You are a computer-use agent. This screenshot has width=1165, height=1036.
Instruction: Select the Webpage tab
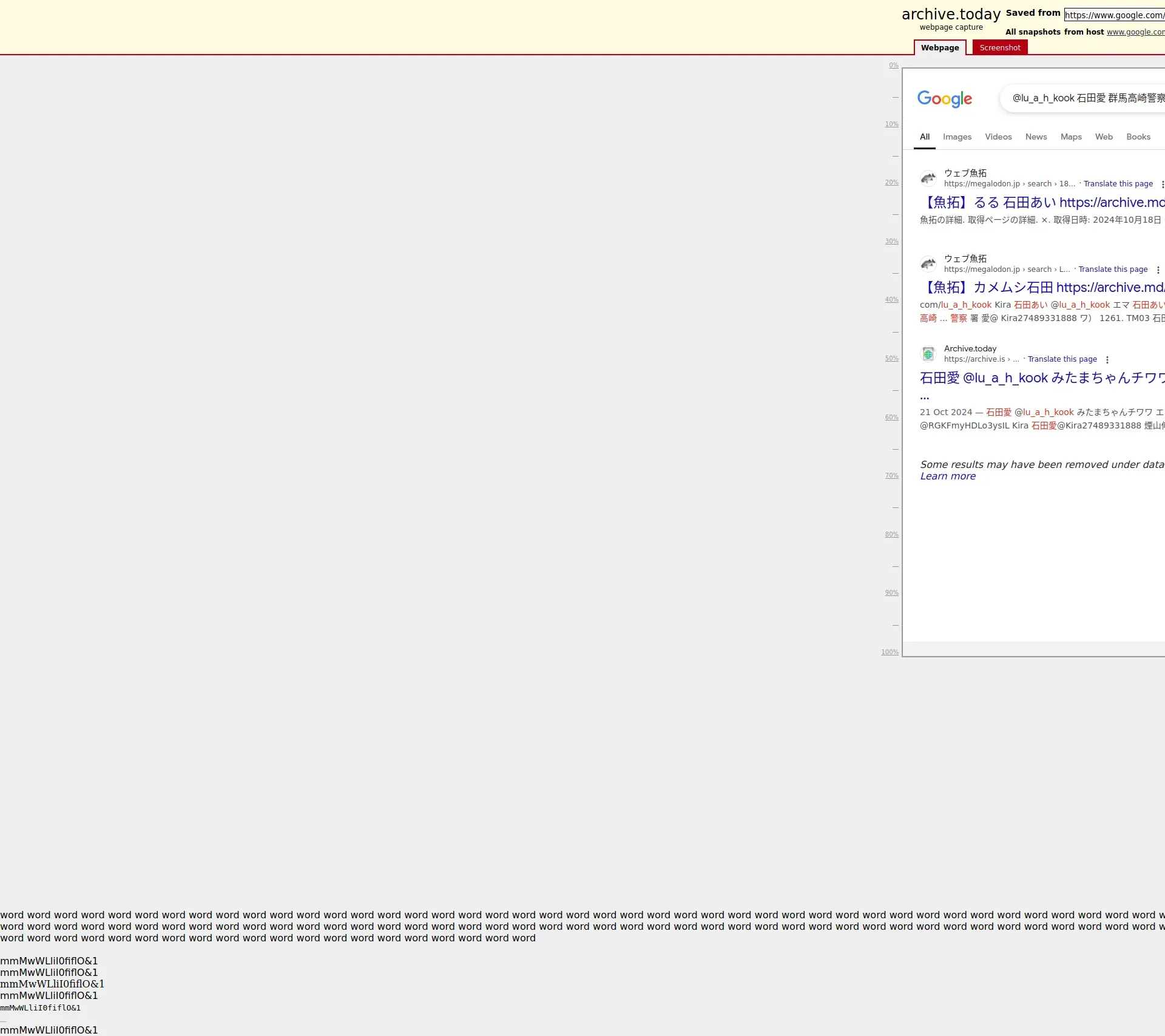[x=939, y=48]
